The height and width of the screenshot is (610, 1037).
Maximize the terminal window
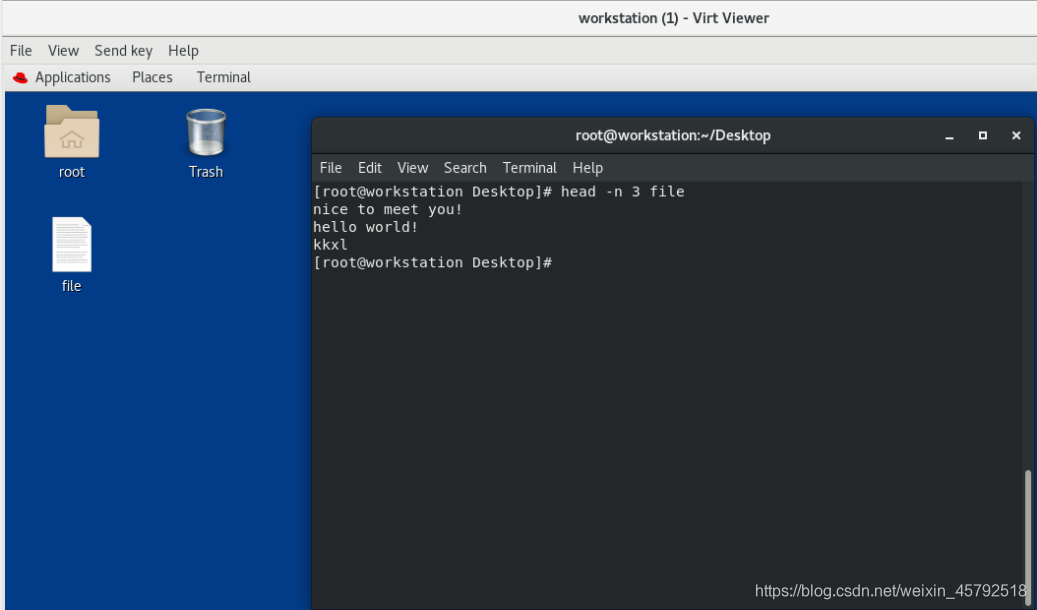983,136
